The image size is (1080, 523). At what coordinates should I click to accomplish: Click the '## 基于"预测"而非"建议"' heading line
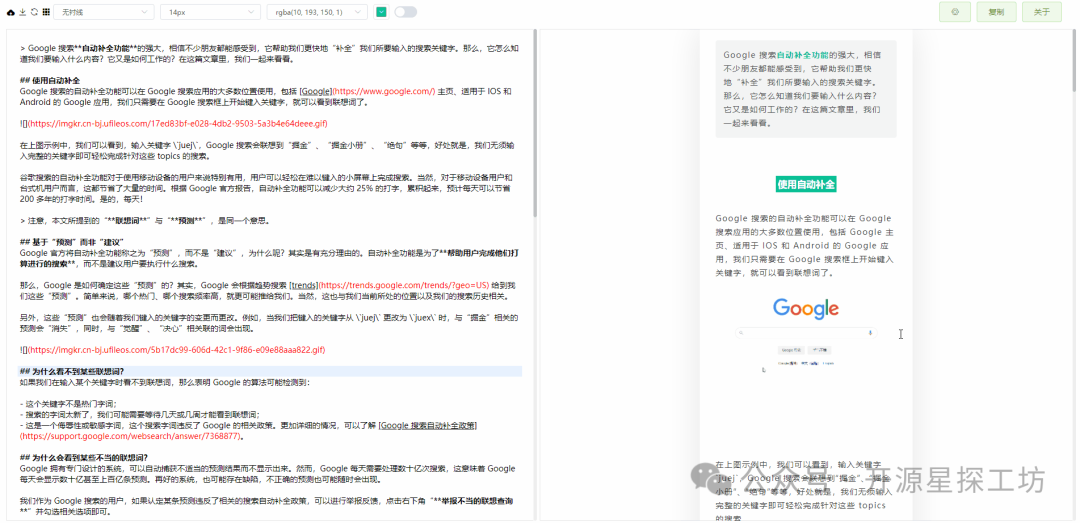click(72, 242)
